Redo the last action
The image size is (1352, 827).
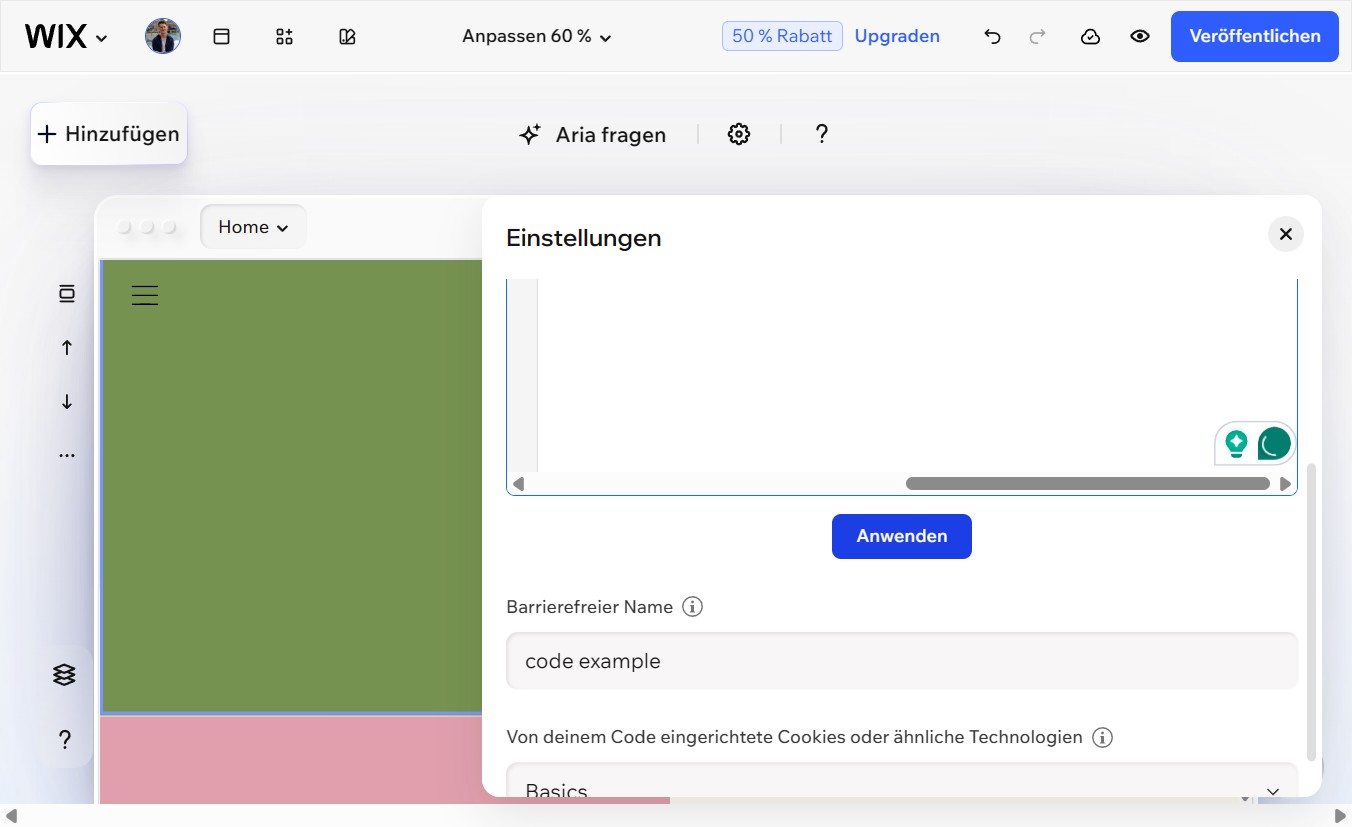(x=1038, y=36)
